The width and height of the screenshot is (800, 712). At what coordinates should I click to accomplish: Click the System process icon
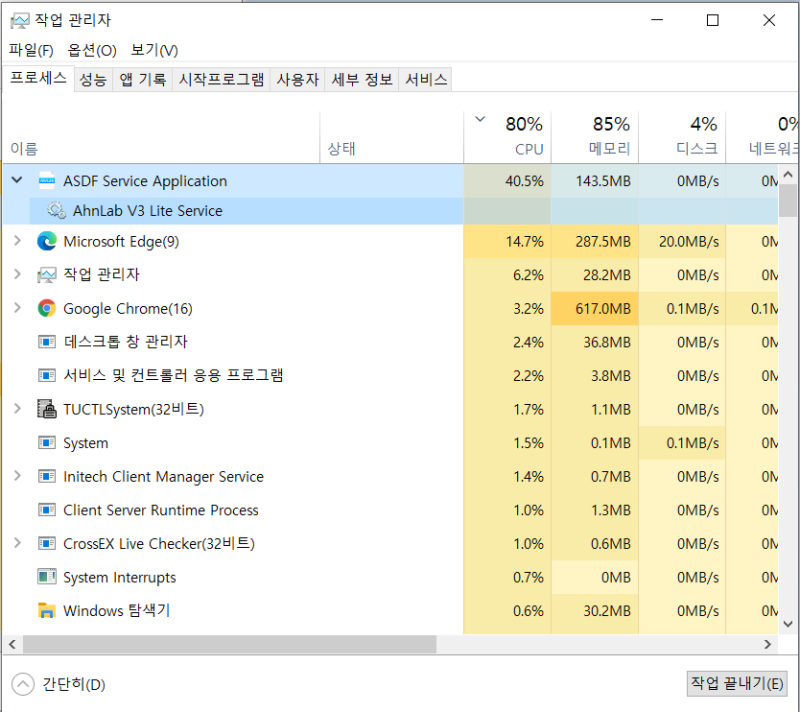[x=47, y=443]
